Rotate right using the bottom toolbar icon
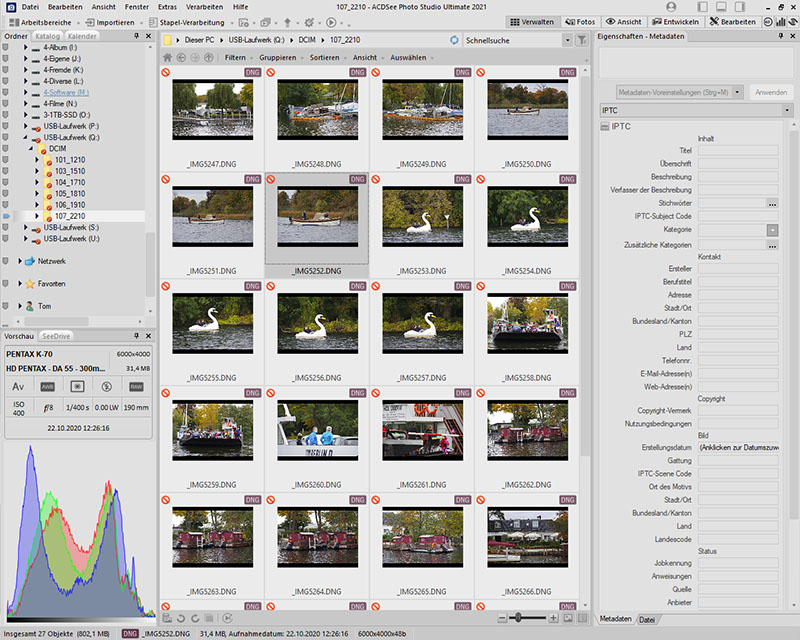The height and width of the screenshot is (640, 800). (x=196, y=619)
